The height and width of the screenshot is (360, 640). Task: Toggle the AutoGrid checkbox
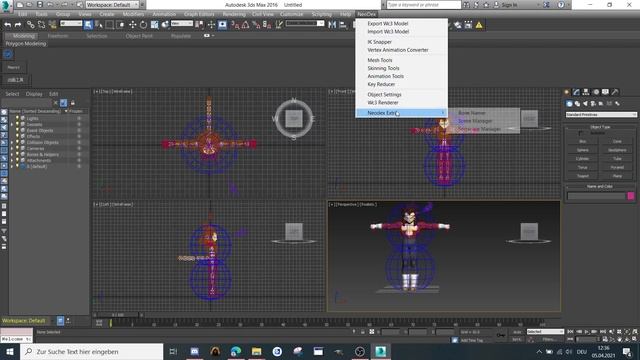point(581,133)
